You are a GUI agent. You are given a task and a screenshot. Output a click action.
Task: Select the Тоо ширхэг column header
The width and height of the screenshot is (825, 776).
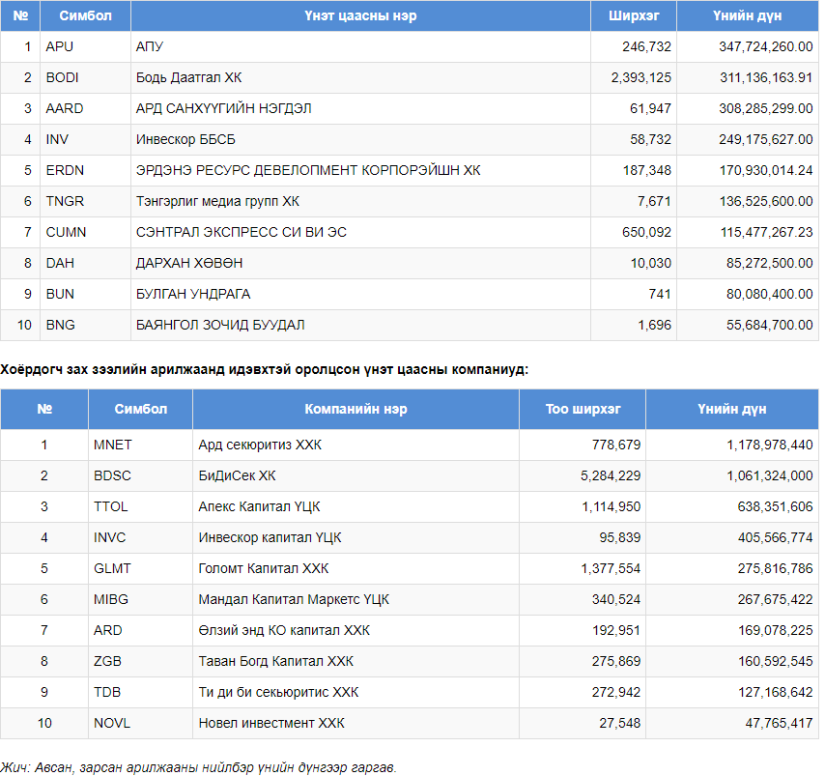coord(583,409)
